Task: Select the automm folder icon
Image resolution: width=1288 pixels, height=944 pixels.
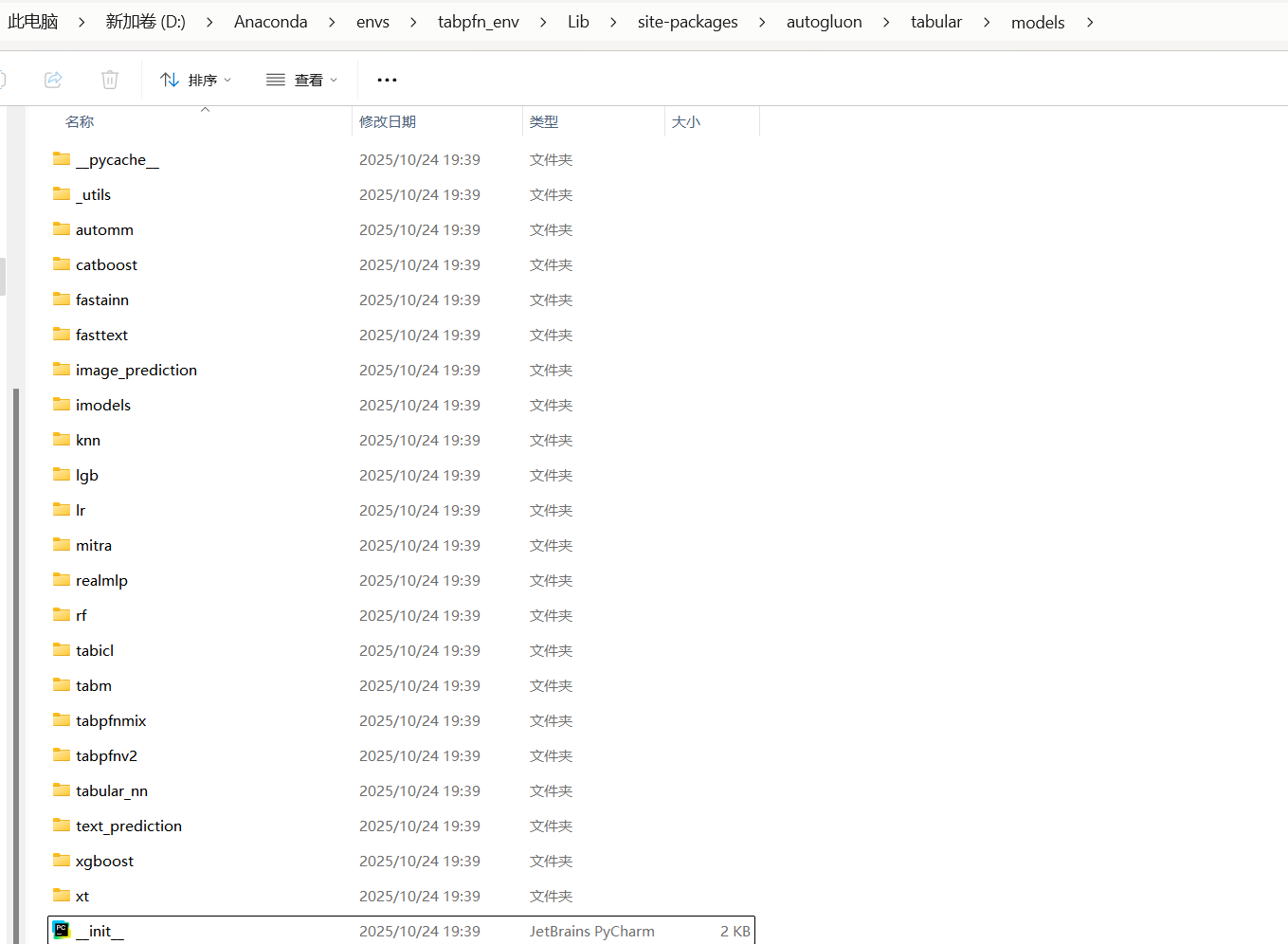Action: pos(62,228)
